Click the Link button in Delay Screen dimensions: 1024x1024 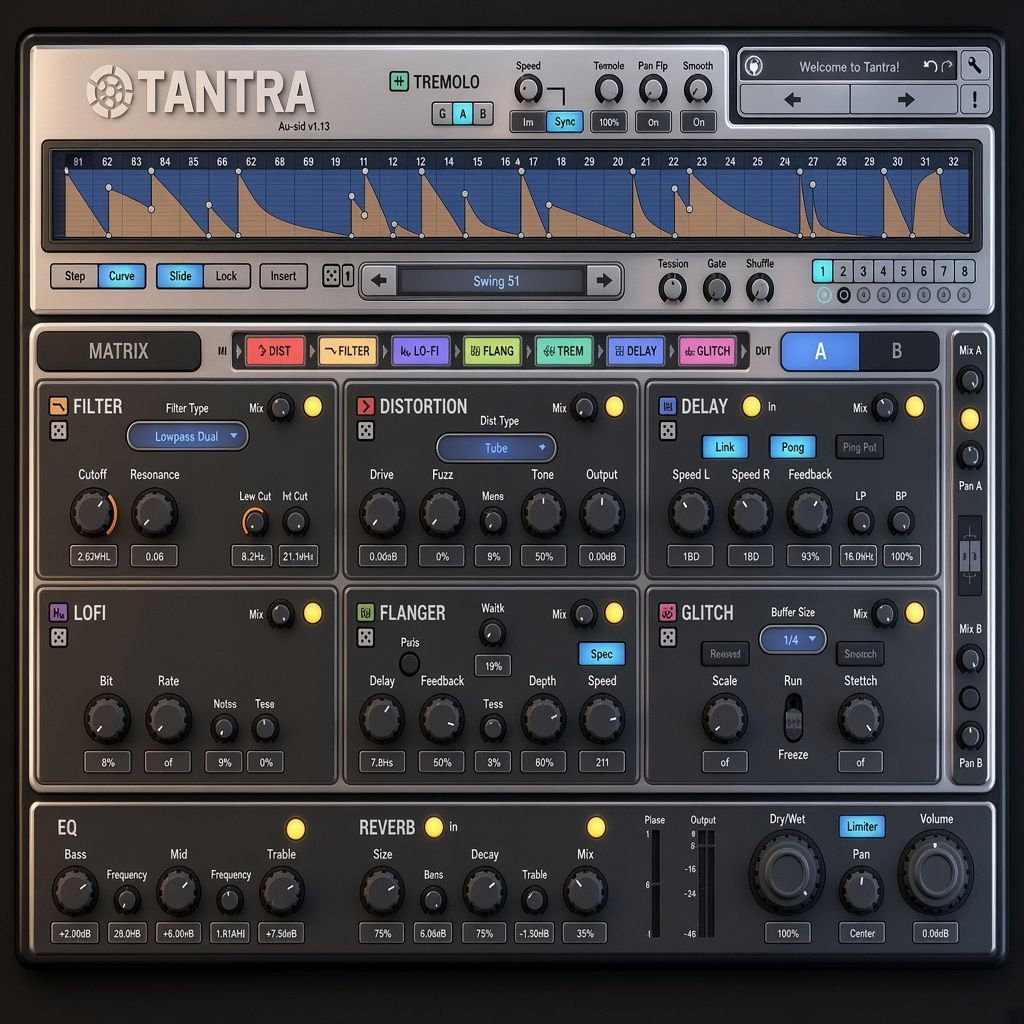pos(724,447)
